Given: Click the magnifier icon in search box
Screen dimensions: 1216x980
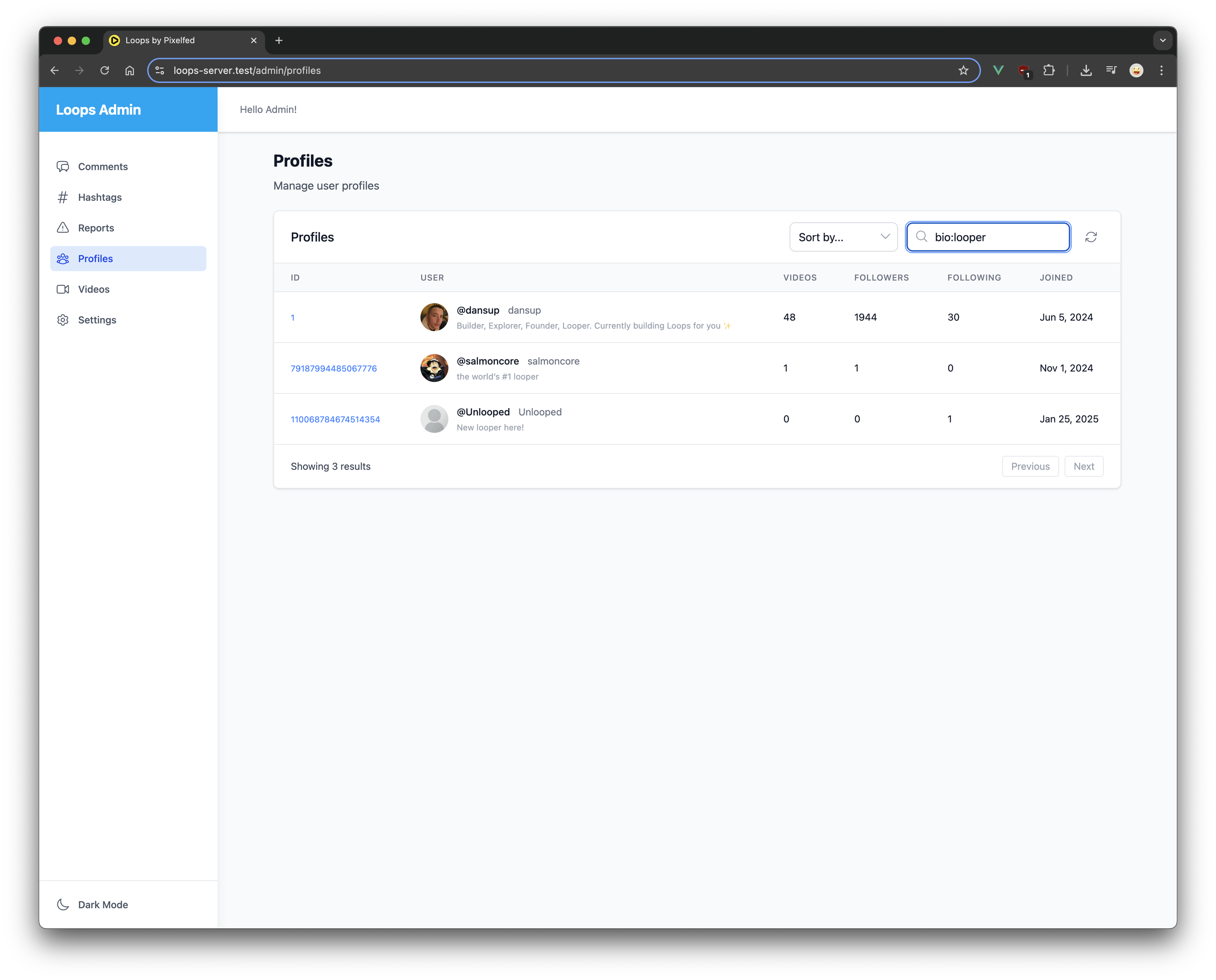Looking at the screenshot, I should [x=921, y=237].
